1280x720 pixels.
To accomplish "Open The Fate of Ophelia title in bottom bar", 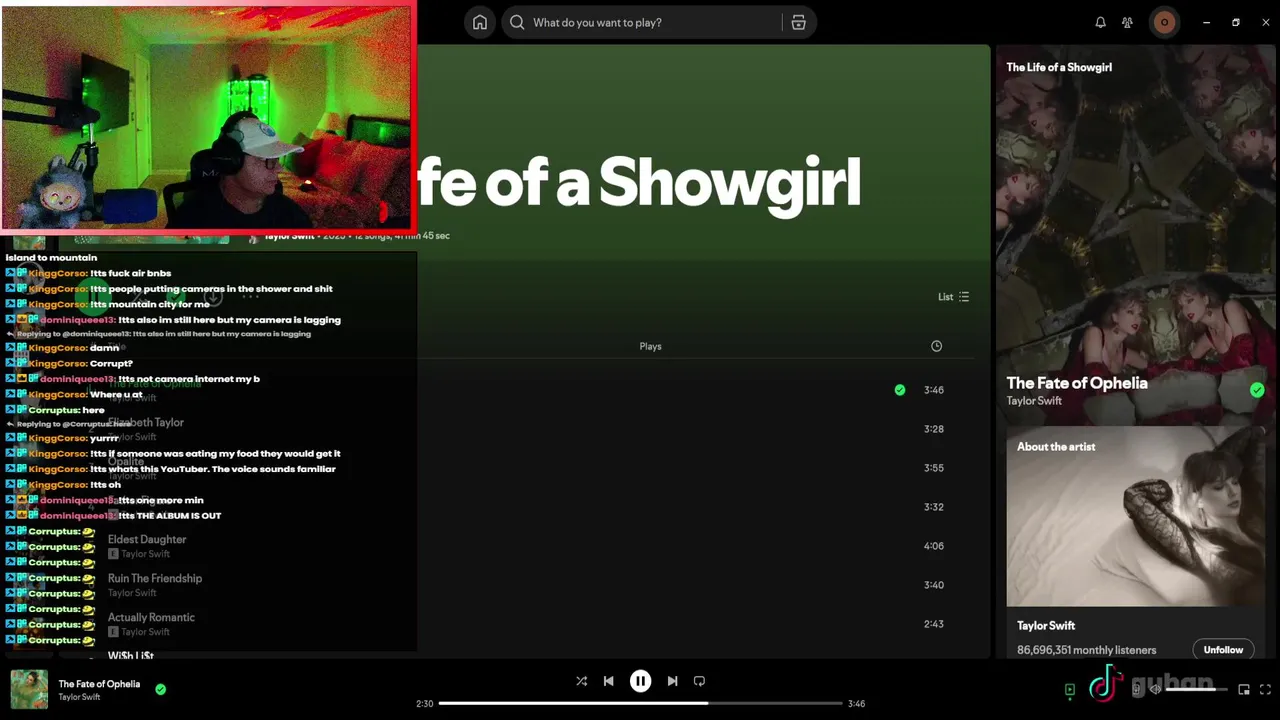I will [99, 684].
